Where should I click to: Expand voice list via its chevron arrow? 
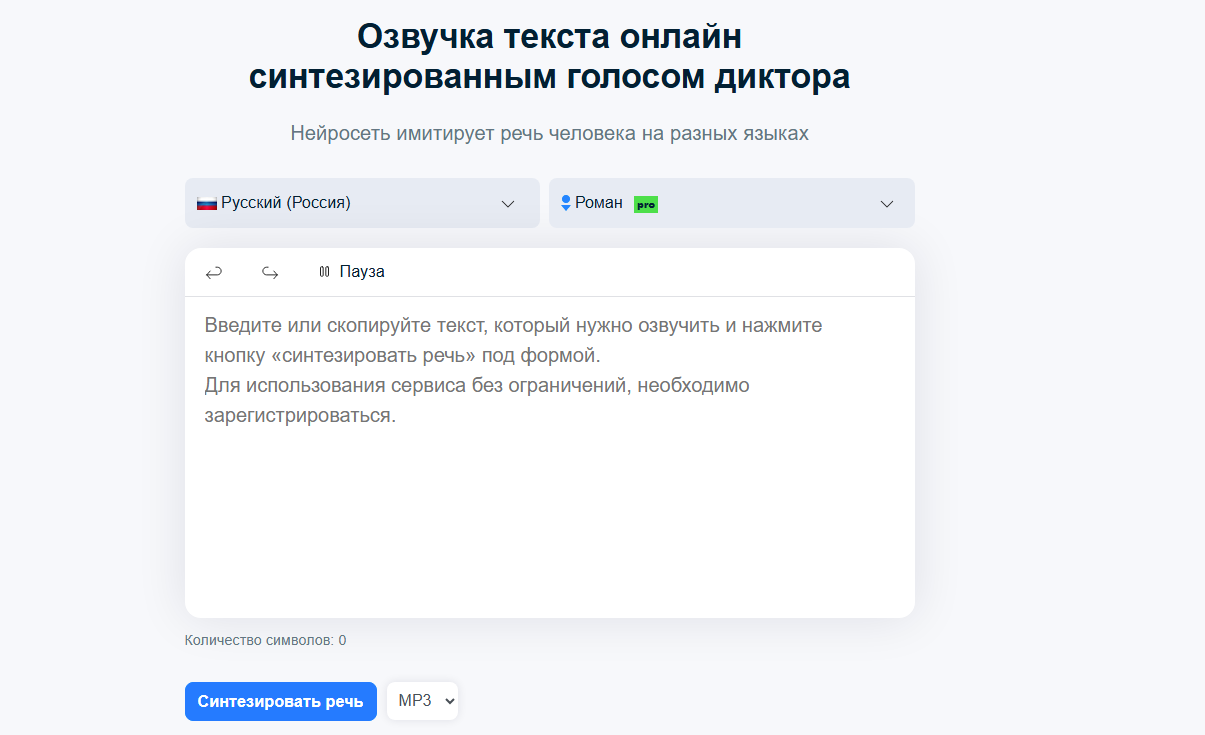pyautogui.click(x=886, y=204)
